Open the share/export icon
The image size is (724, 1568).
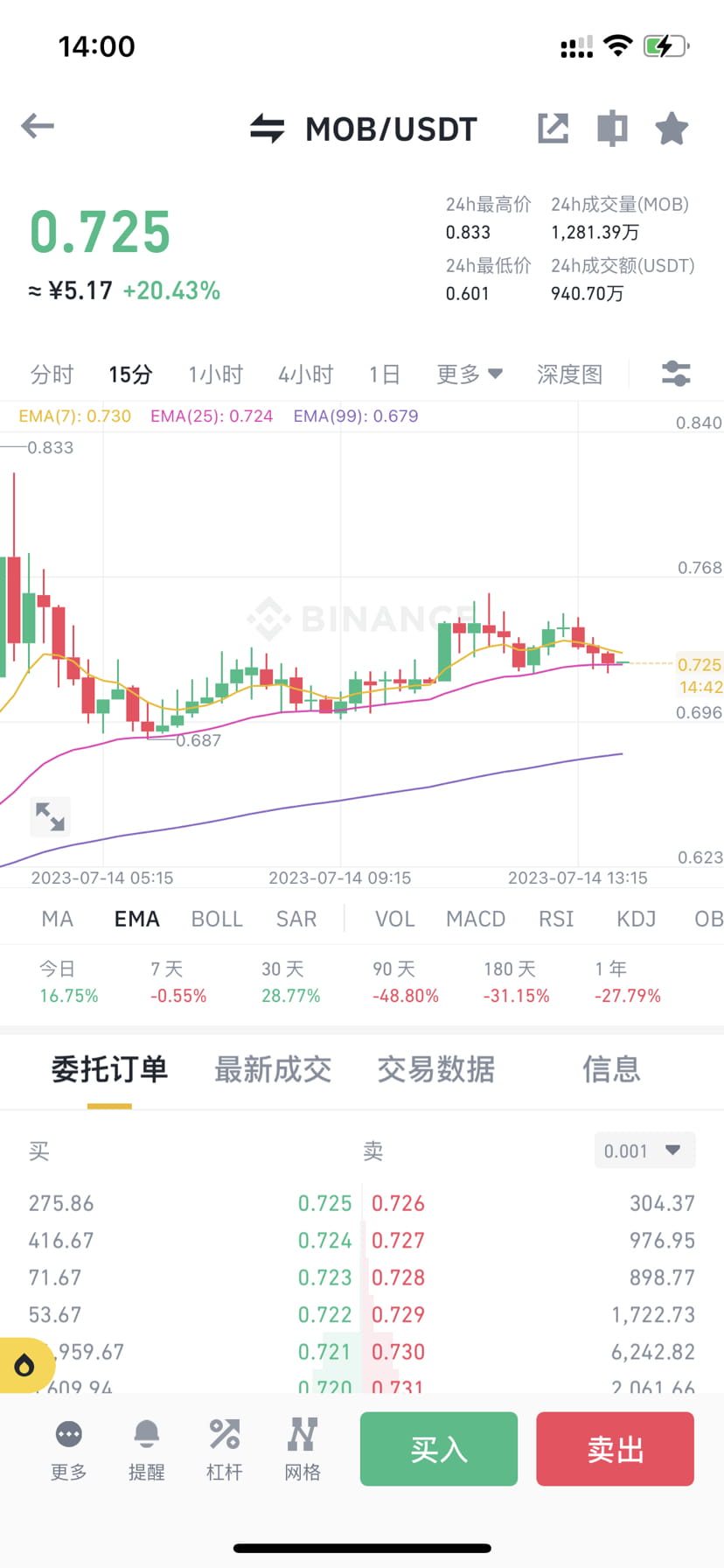click(553, 129)
